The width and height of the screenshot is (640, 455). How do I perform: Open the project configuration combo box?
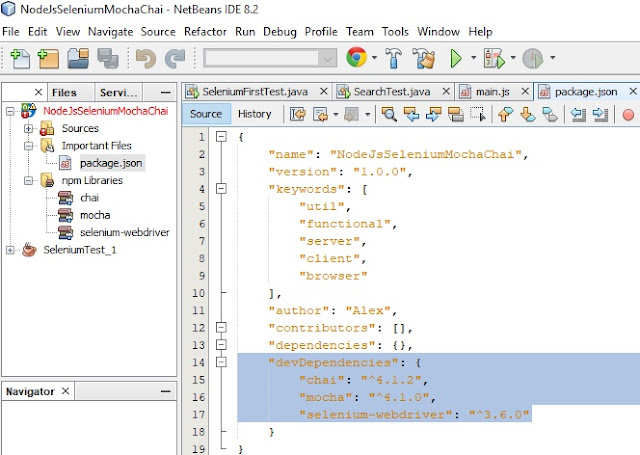point(270,58)
